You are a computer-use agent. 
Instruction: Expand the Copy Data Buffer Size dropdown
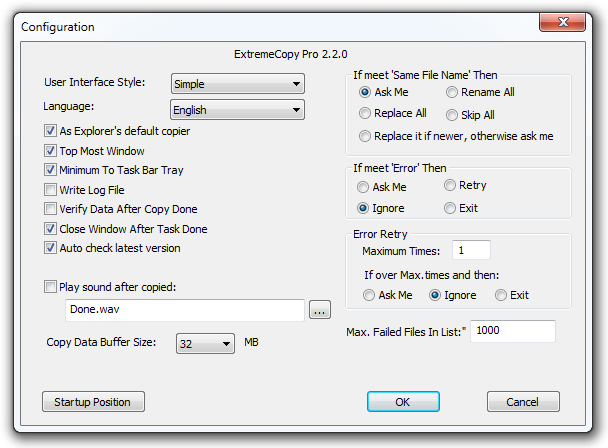pyautogui.click(x=205, y=344)
